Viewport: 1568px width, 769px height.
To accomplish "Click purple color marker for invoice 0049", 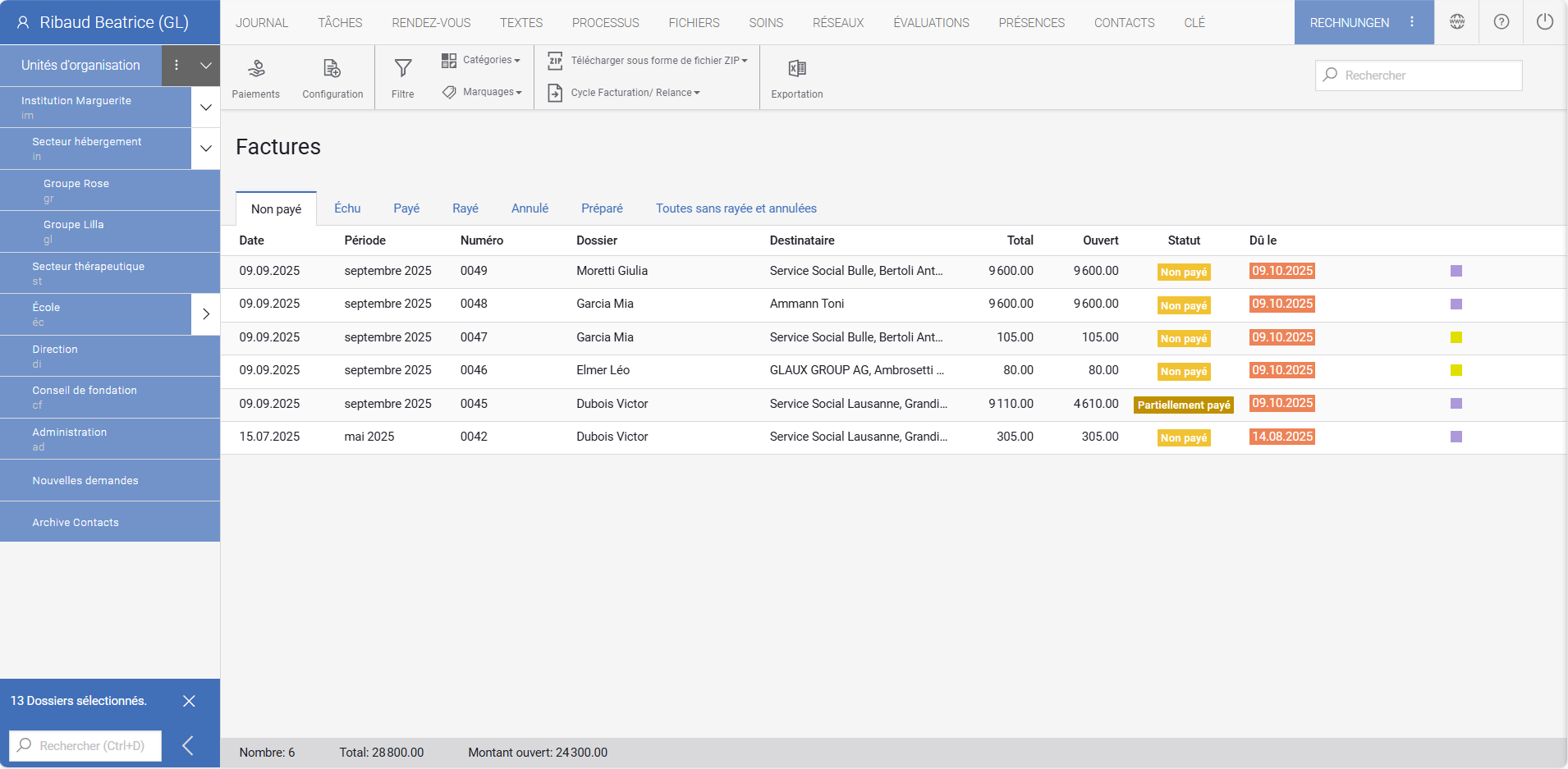I will 1456,271.
